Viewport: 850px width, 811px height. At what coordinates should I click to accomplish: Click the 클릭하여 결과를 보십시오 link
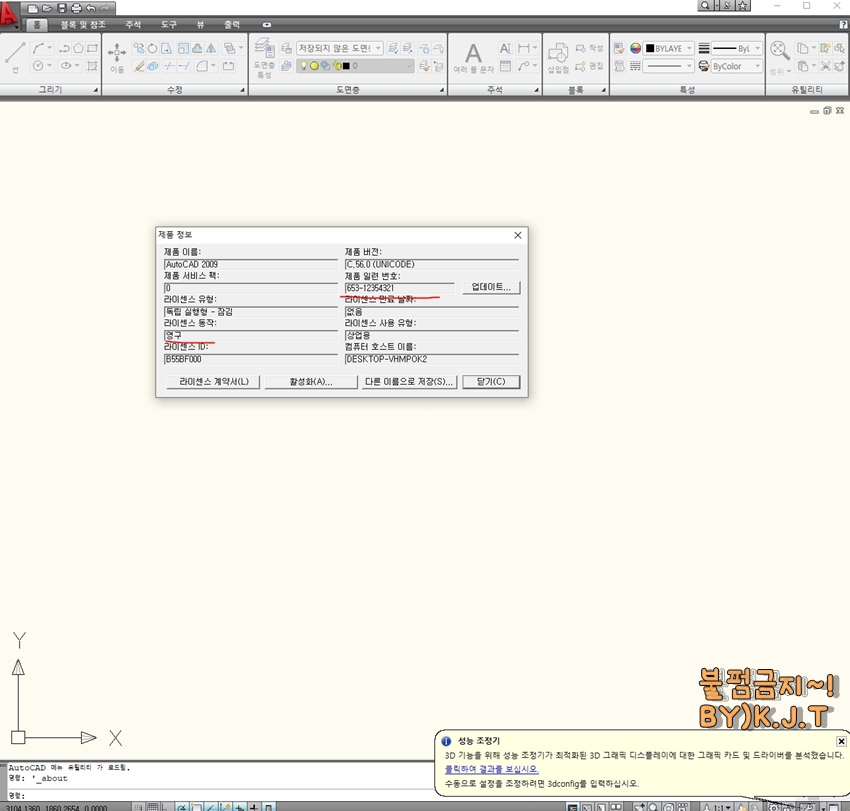coord(491,769)
